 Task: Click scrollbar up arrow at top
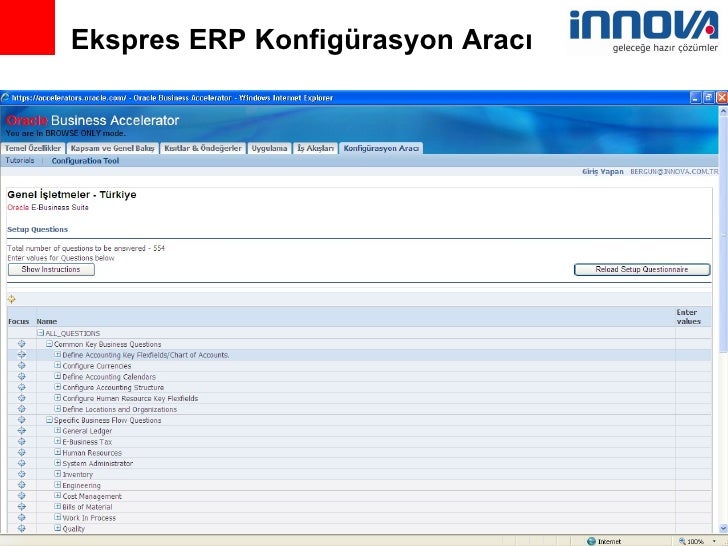point(723,111)
